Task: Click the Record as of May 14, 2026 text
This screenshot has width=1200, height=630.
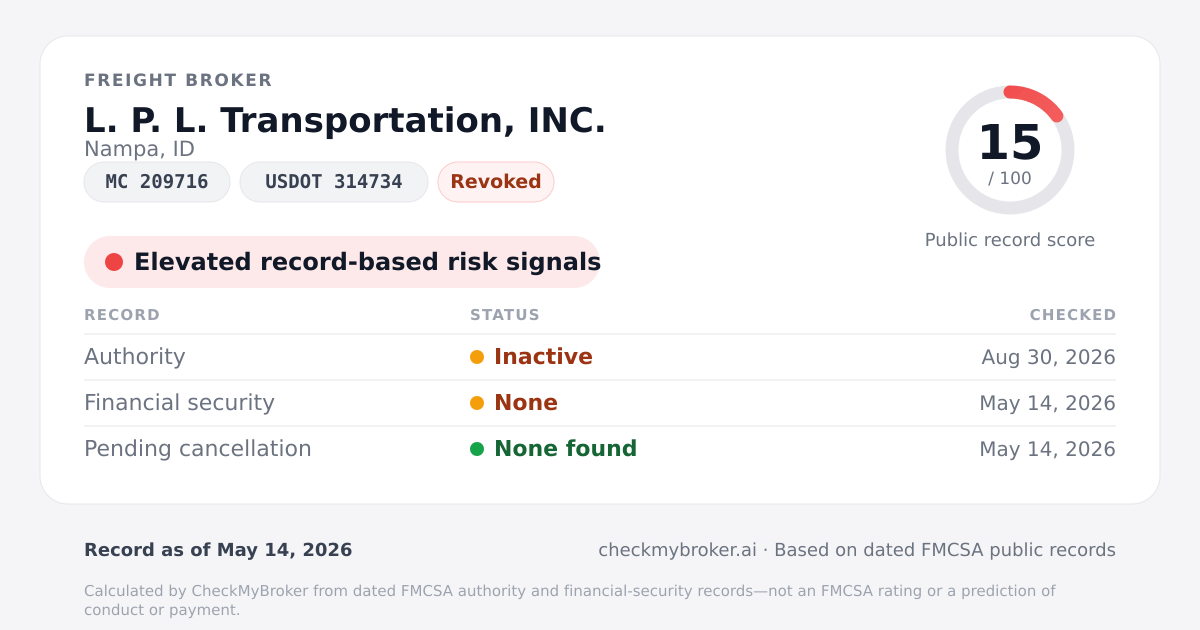Action: pyautogui.click(x=218, y=550)
